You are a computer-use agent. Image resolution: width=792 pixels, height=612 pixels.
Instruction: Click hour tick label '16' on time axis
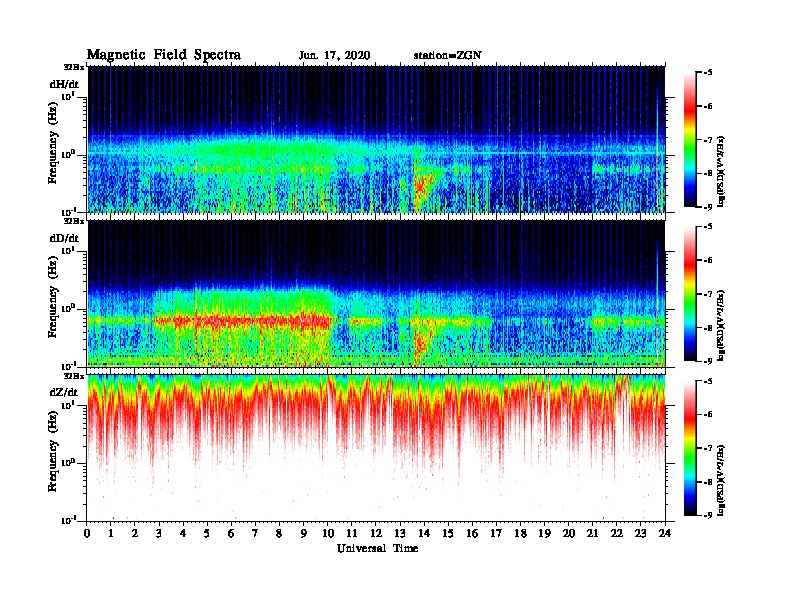[472, 533]
